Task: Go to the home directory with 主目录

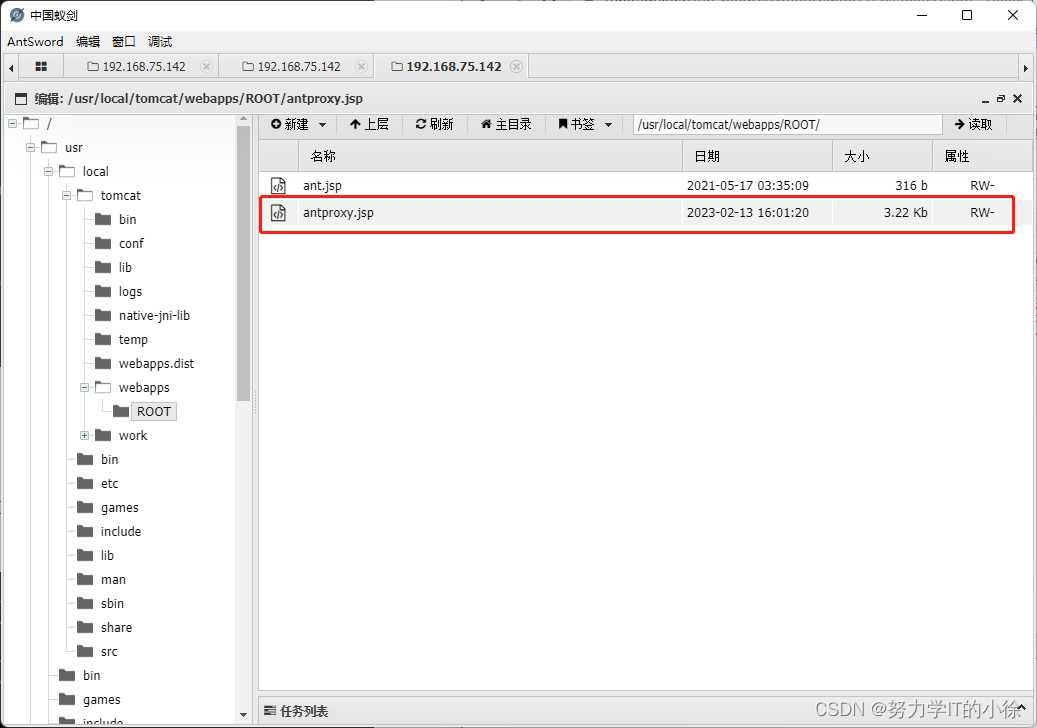Action: tap(506, 124)
